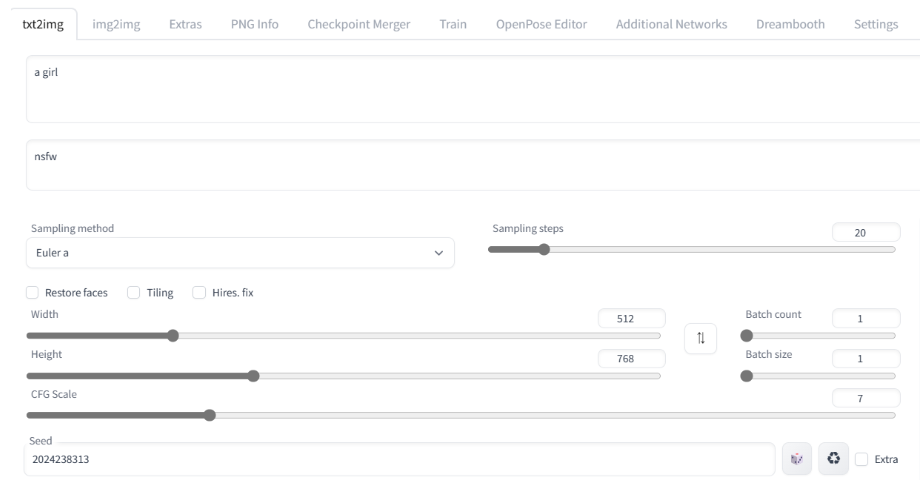This screenshot has height=484, width=923.
Task: Switch to the Additional Networks tab
Action: point(671,24)
